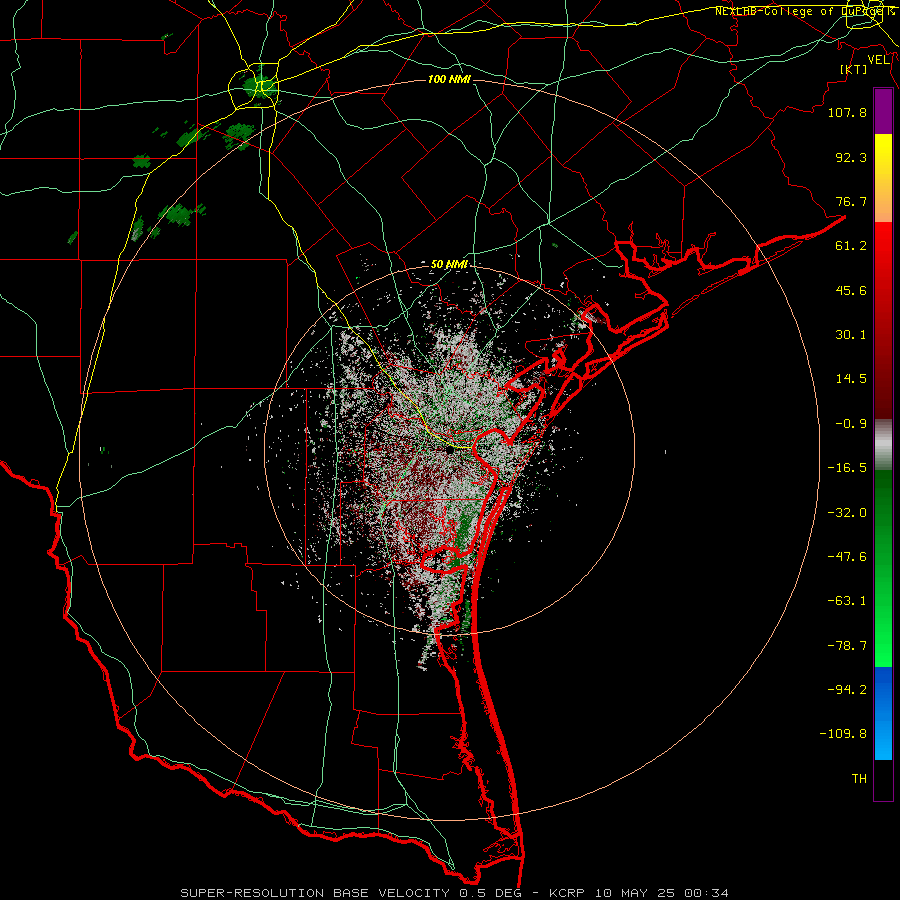Click the -32.0 value on the velocity scale

click(847, 513)
